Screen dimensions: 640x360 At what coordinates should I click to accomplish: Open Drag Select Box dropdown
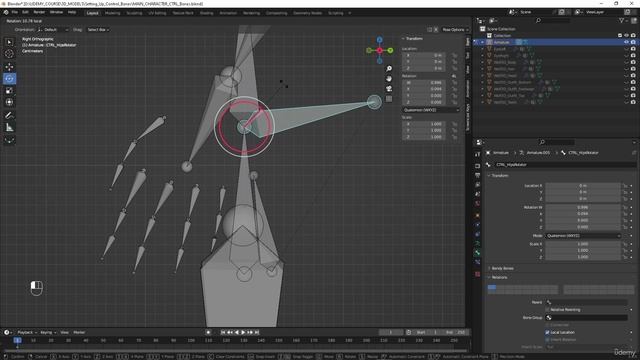[x=98, y=29]
